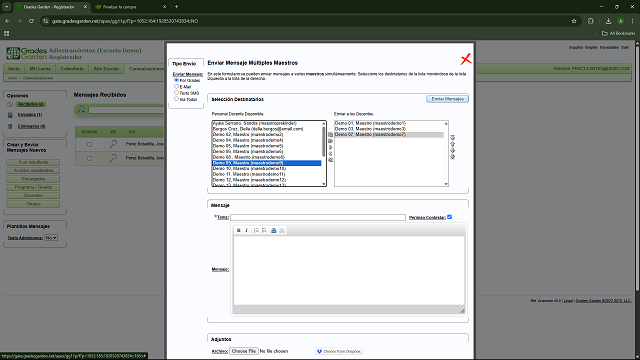
Task: Select Via Todos radio option
Action: (x=176, y=99)
